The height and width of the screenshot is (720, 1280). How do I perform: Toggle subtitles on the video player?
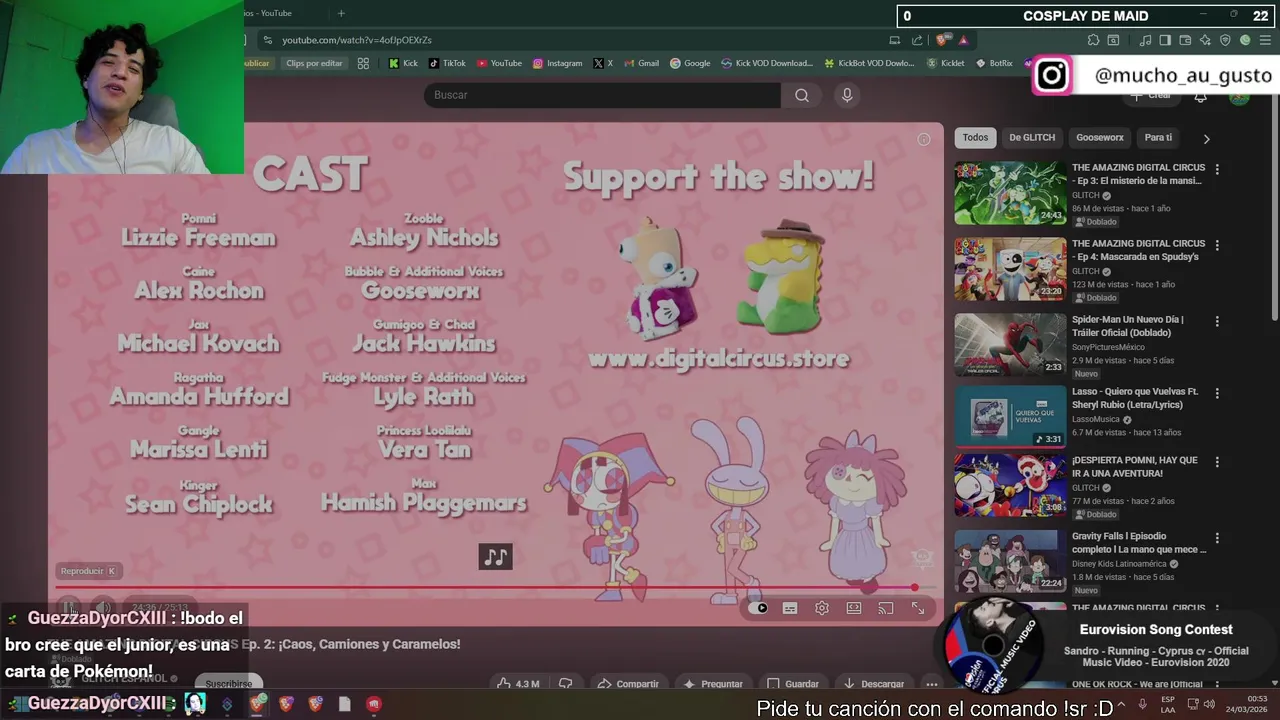(790, 608)
